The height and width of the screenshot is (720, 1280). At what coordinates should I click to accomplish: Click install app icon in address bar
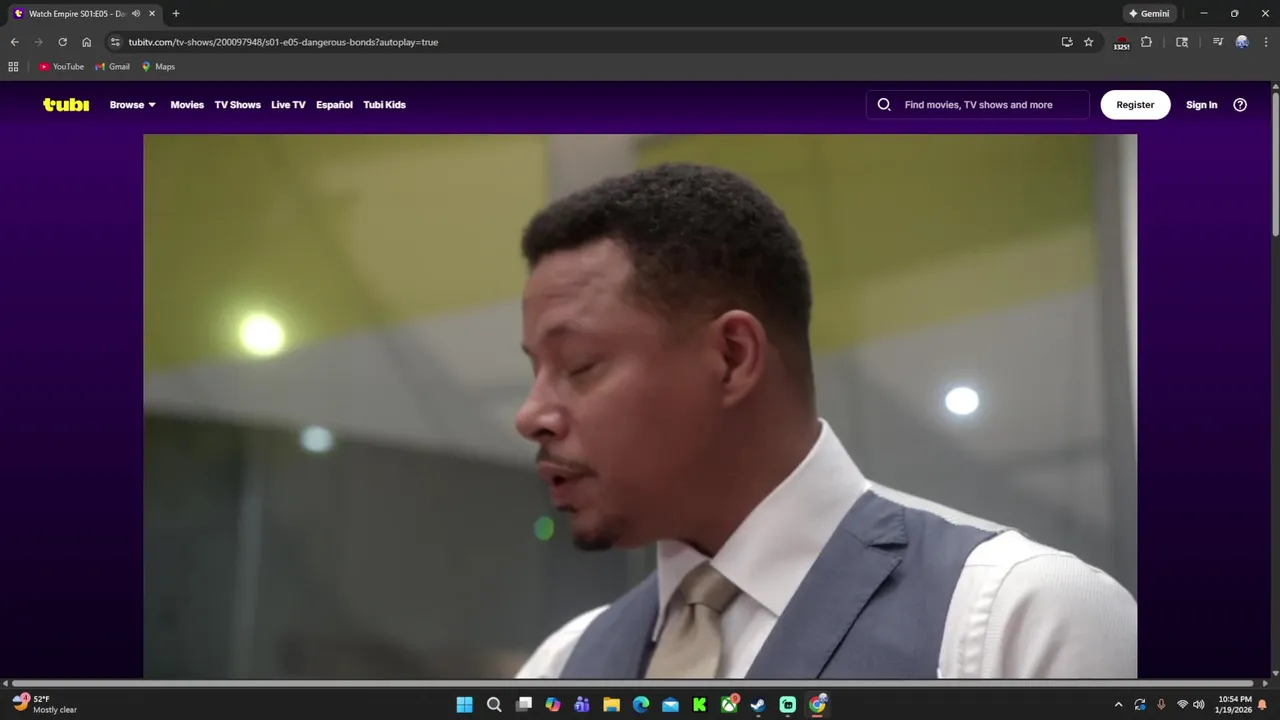coord(1067,42)
